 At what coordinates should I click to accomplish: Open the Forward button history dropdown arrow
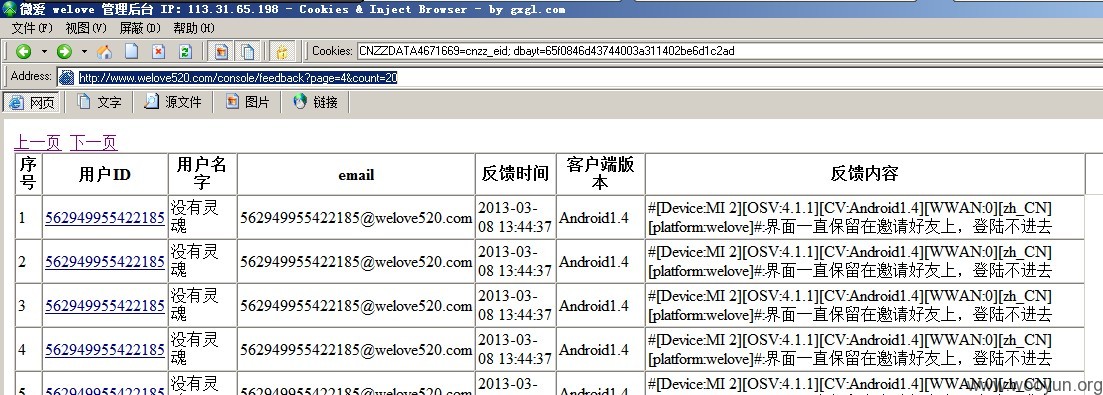click(x=84, y=51)
